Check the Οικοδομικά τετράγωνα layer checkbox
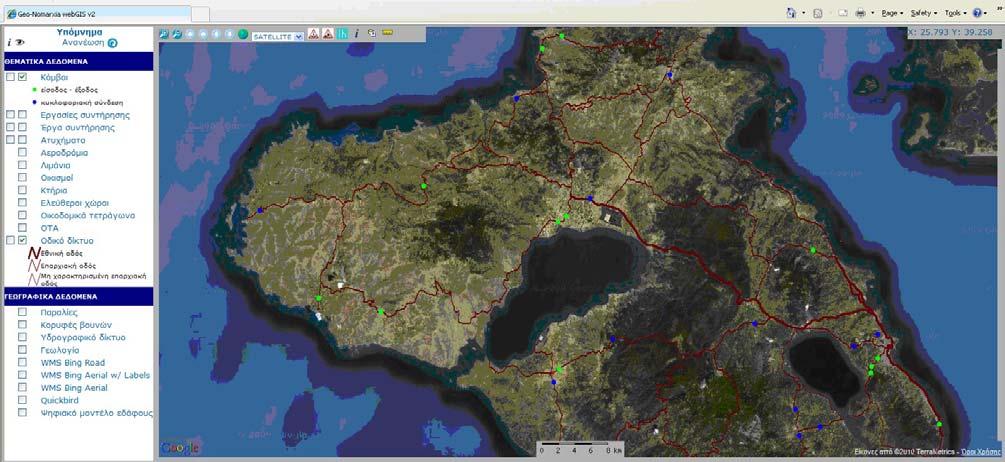Screen dimensions: 1005x462 (x=22, y=215)
